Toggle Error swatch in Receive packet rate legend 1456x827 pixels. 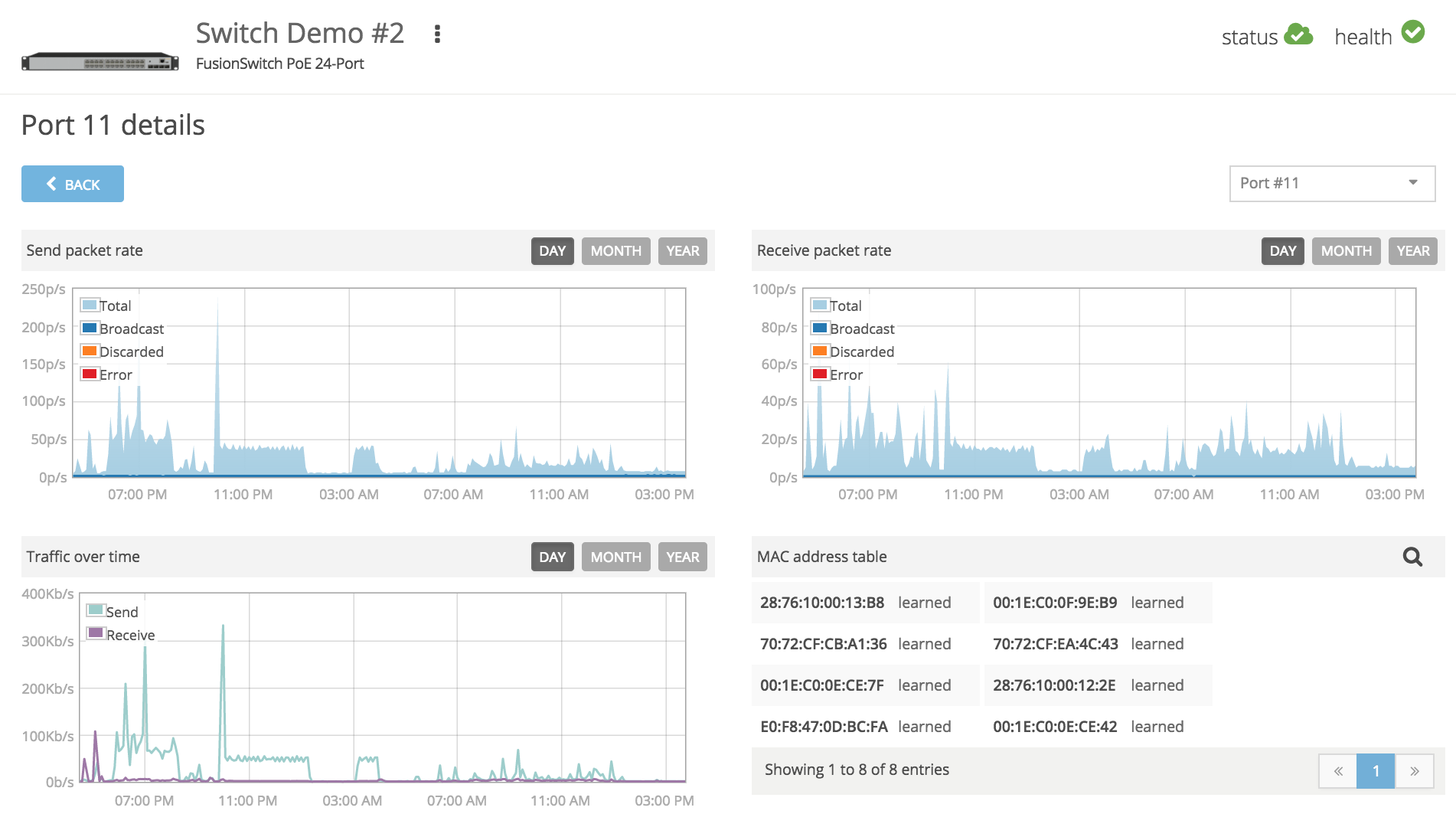(x=820, y=374)
